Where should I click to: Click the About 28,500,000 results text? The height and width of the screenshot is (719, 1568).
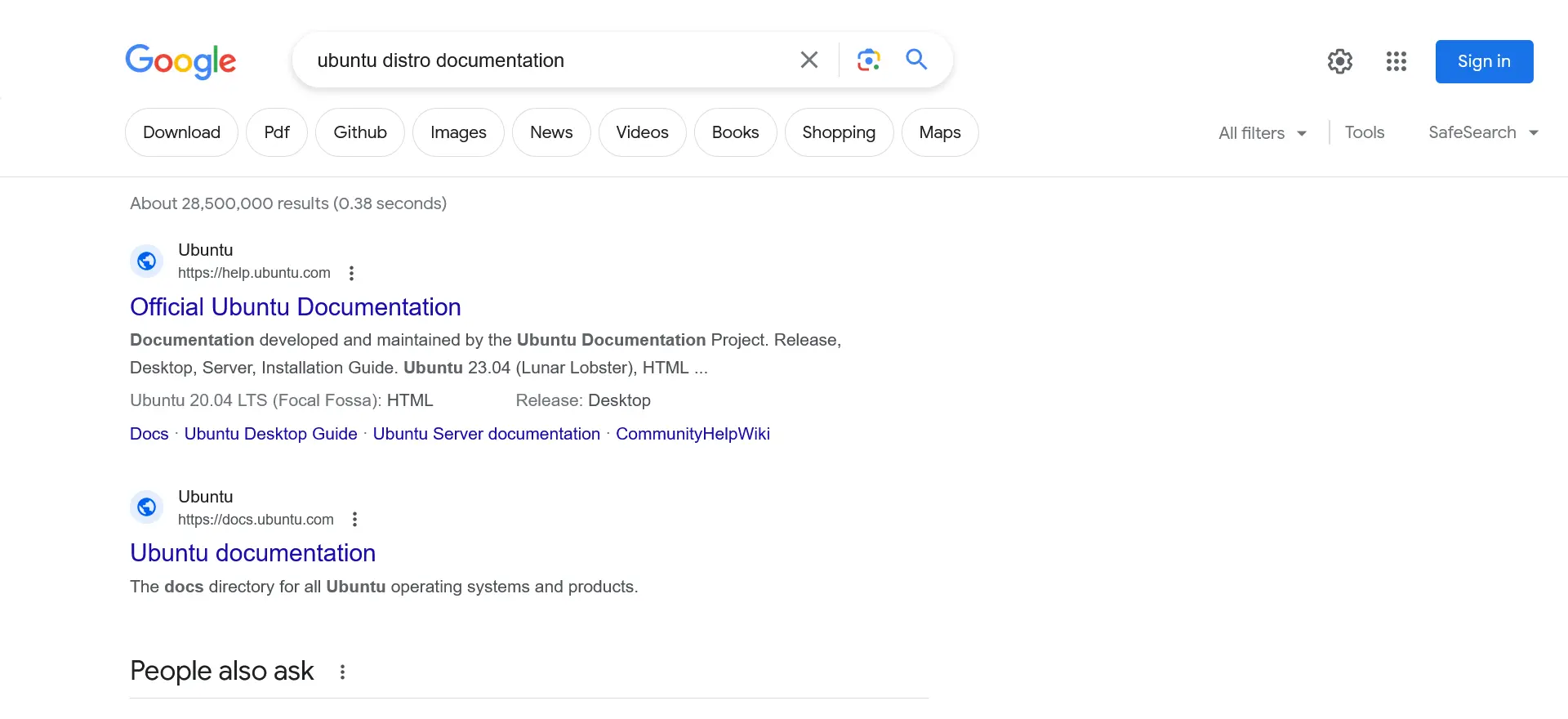pyautogui.click(x=288, y=203)
